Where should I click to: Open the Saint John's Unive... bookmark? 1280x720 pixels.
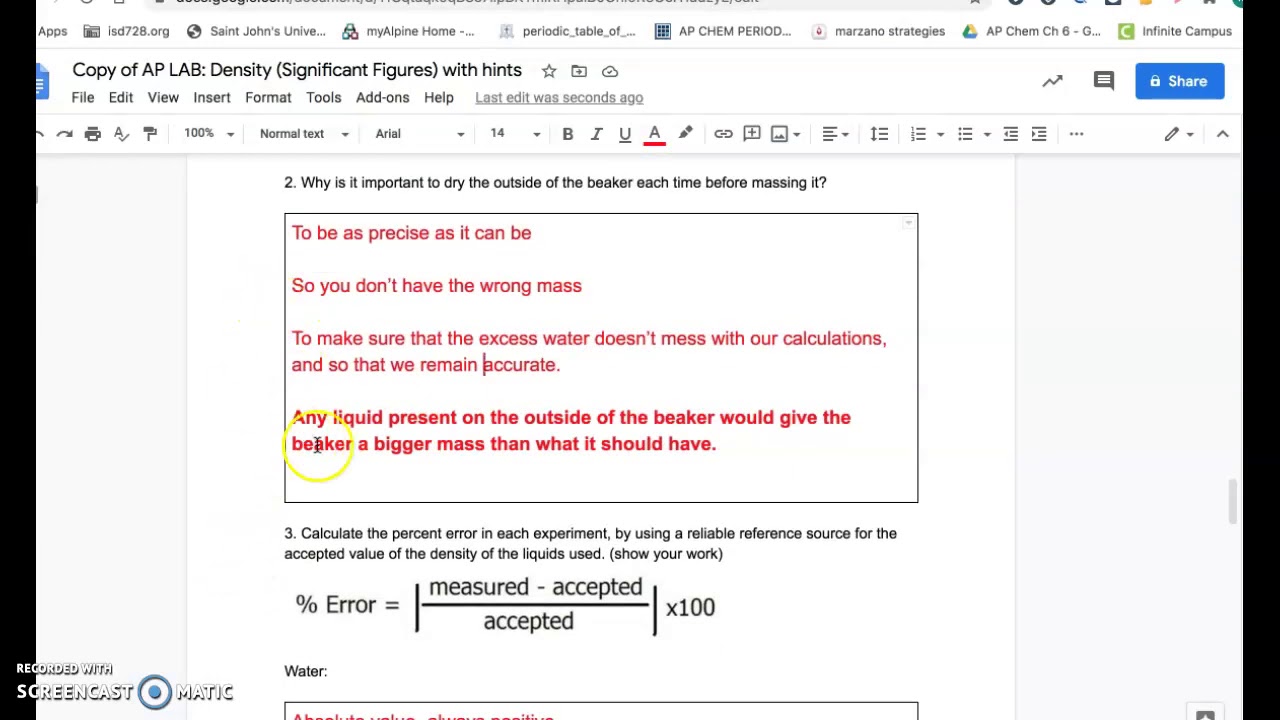pyautogui.click(x=256, y=31)
